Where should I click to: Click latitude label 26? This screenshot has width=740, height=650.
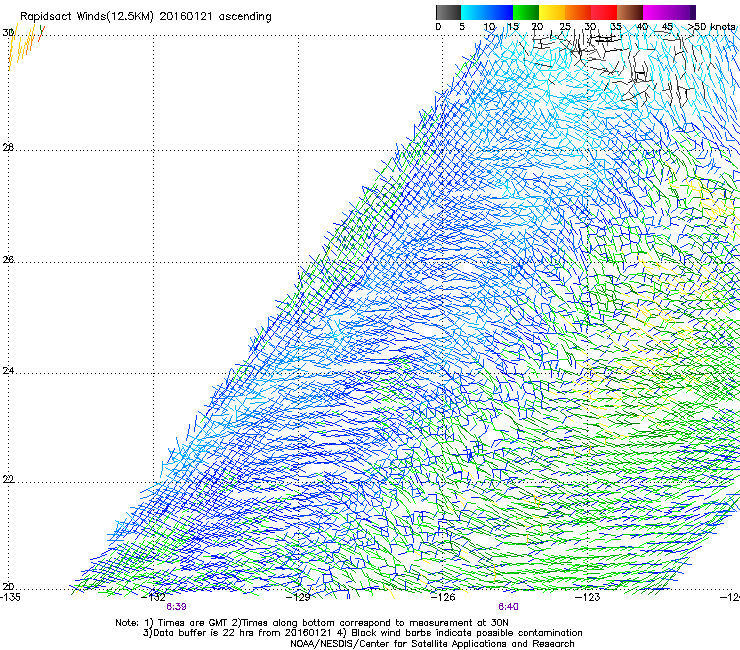point(8,260)
